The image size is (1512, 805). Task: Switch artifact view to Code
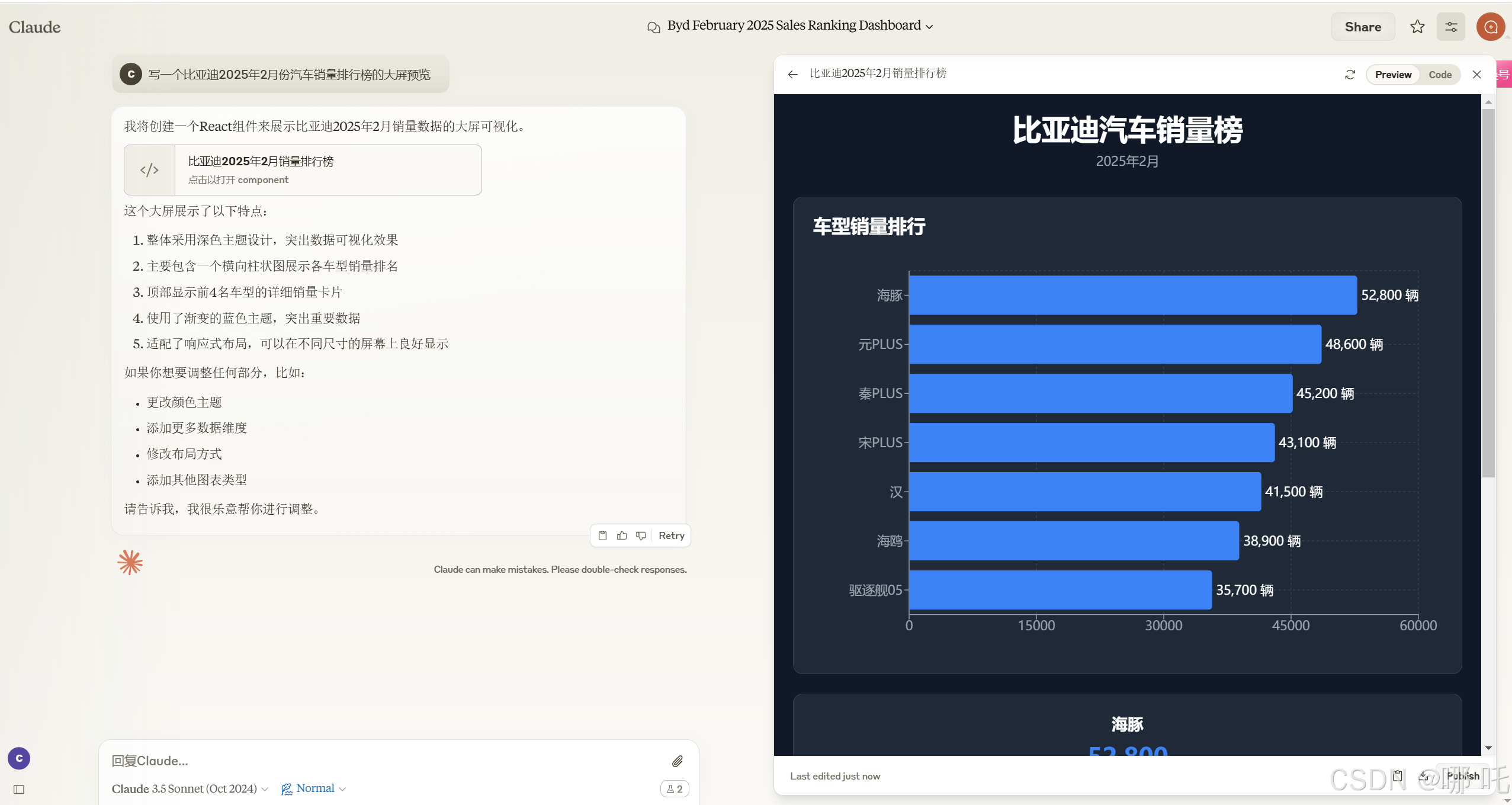tap(1439, 75)
